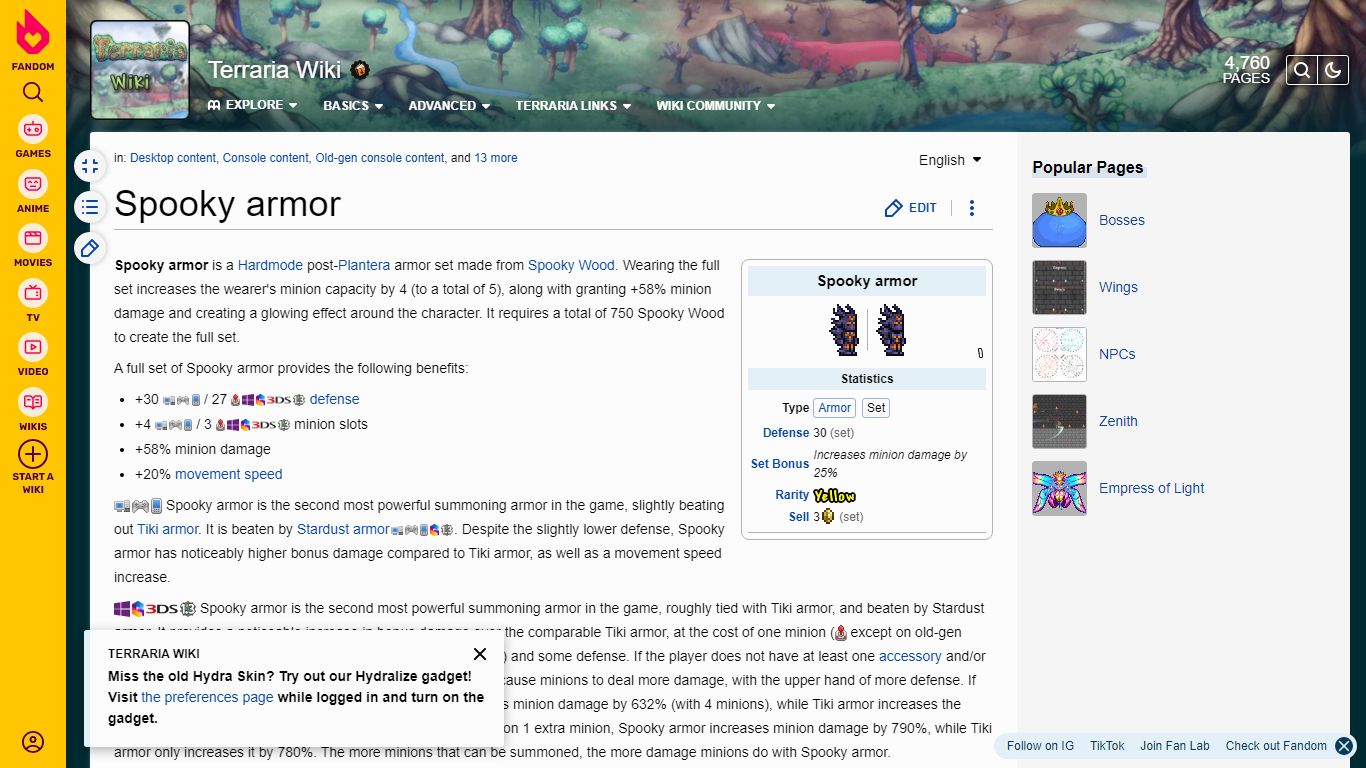The height and width of the screenshot is (768, 1366).
Task: Collapse the content width toggle icon
Action: [90, 166]
